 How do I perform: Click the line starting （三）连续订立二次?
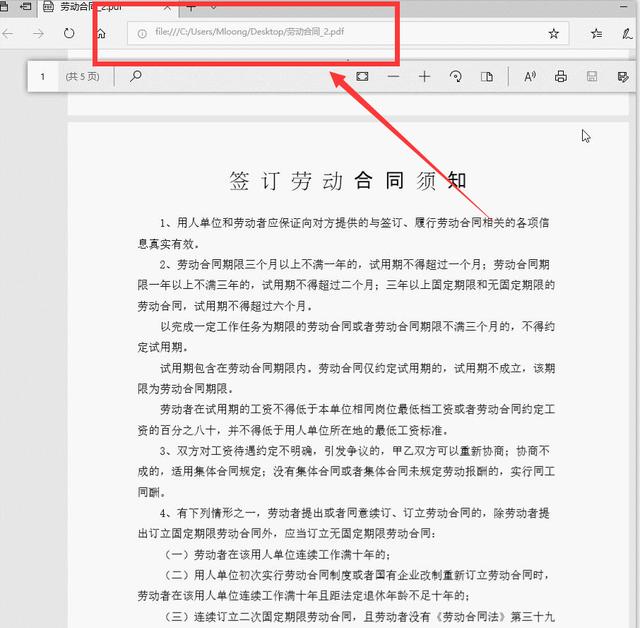click(x=359, y=617)
